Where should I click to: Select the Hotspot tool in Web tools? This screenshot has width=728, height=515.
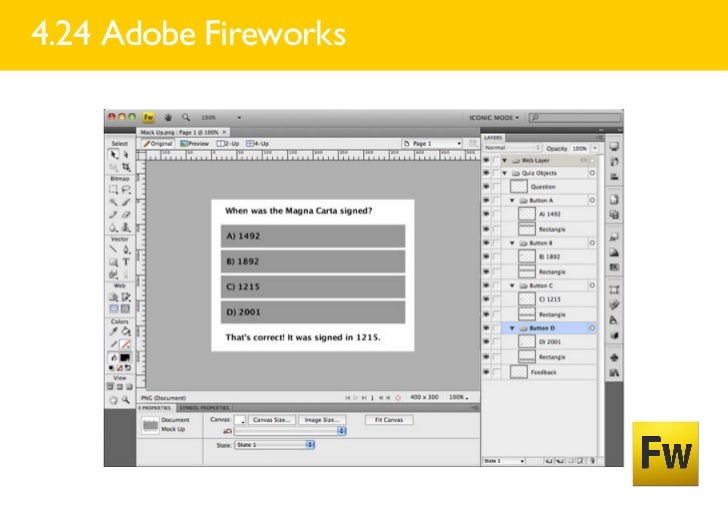pyautogui.click(x=114, y=297)
